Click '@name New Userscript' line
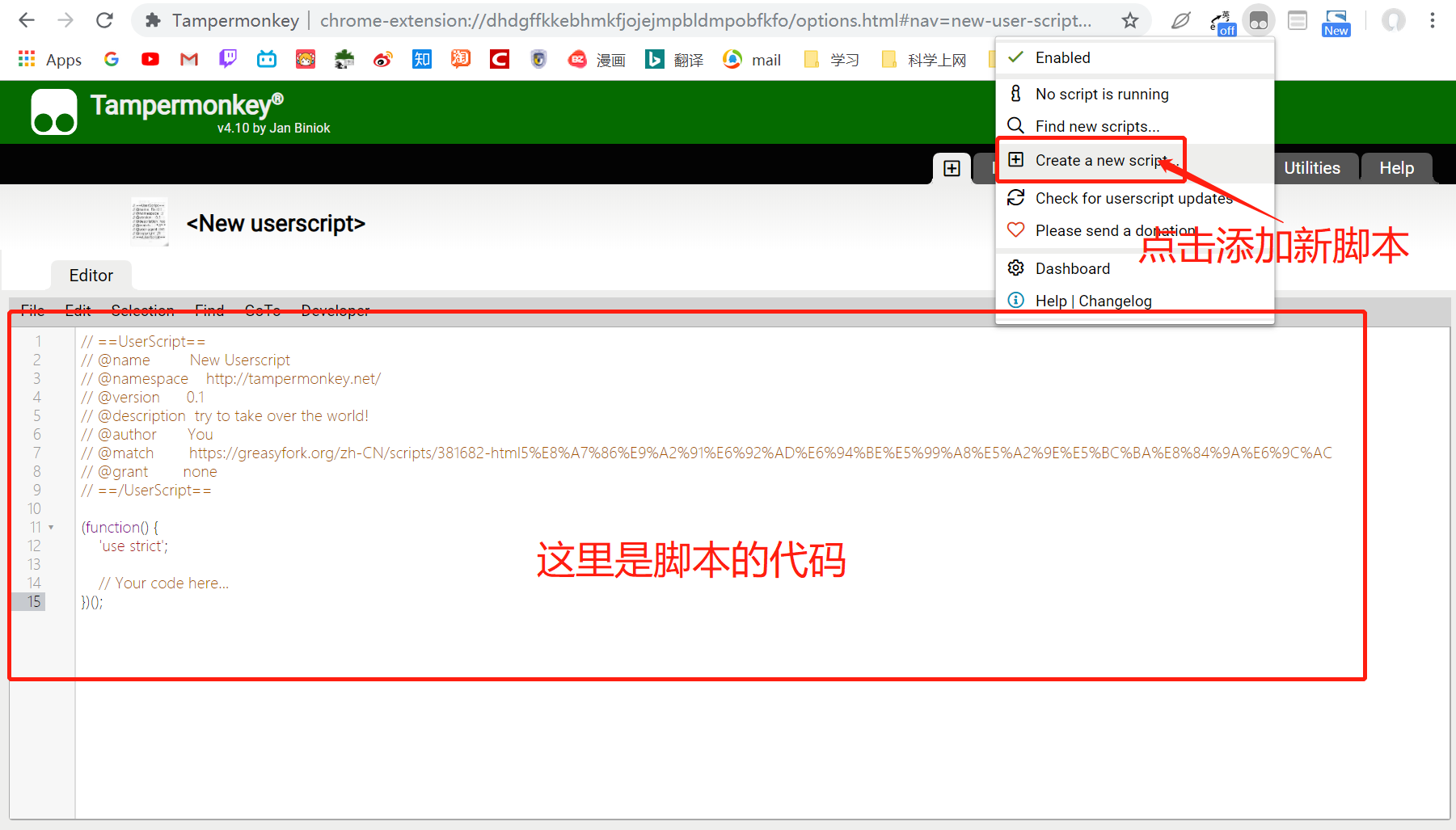Viewport: 1456px width, 830px height. coord(185,360)
